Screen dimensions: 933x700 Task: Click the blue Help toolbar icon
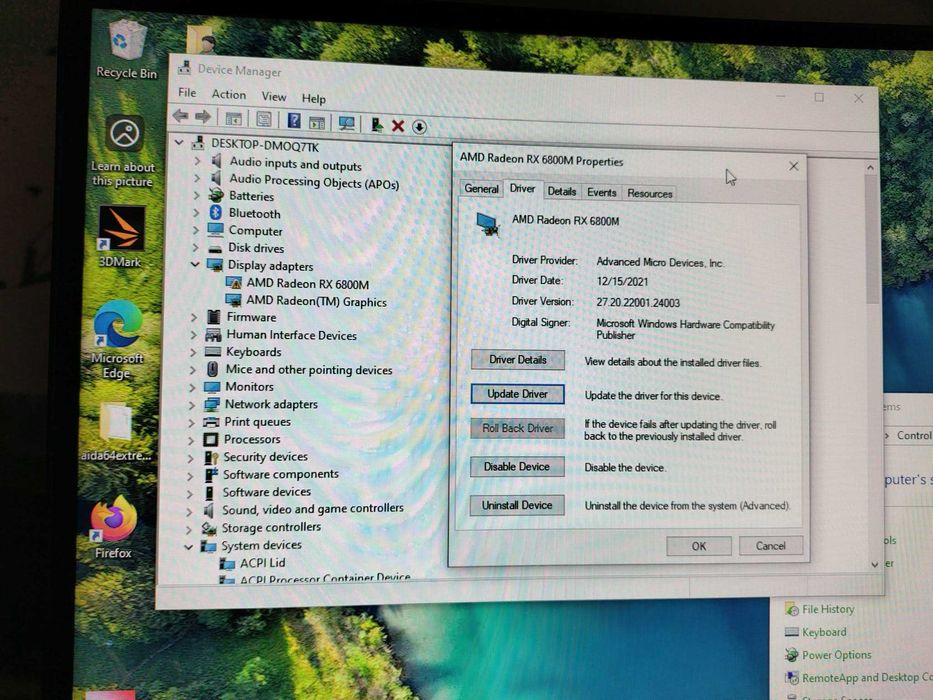pos(294,121)
